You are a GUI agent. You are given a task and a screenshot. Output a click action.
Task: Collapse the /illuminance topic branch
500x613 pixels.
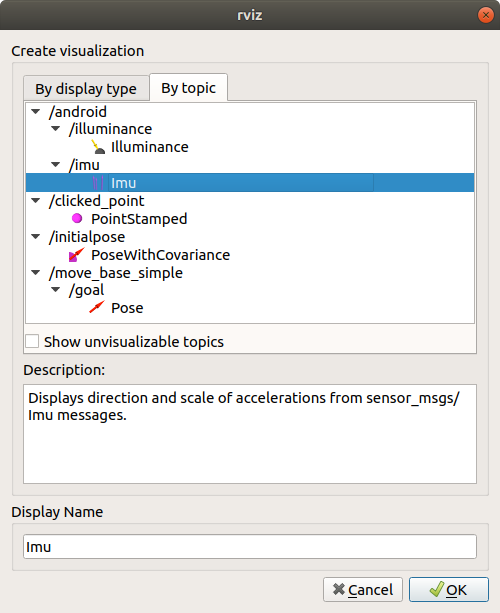click(x=56, y=129)
